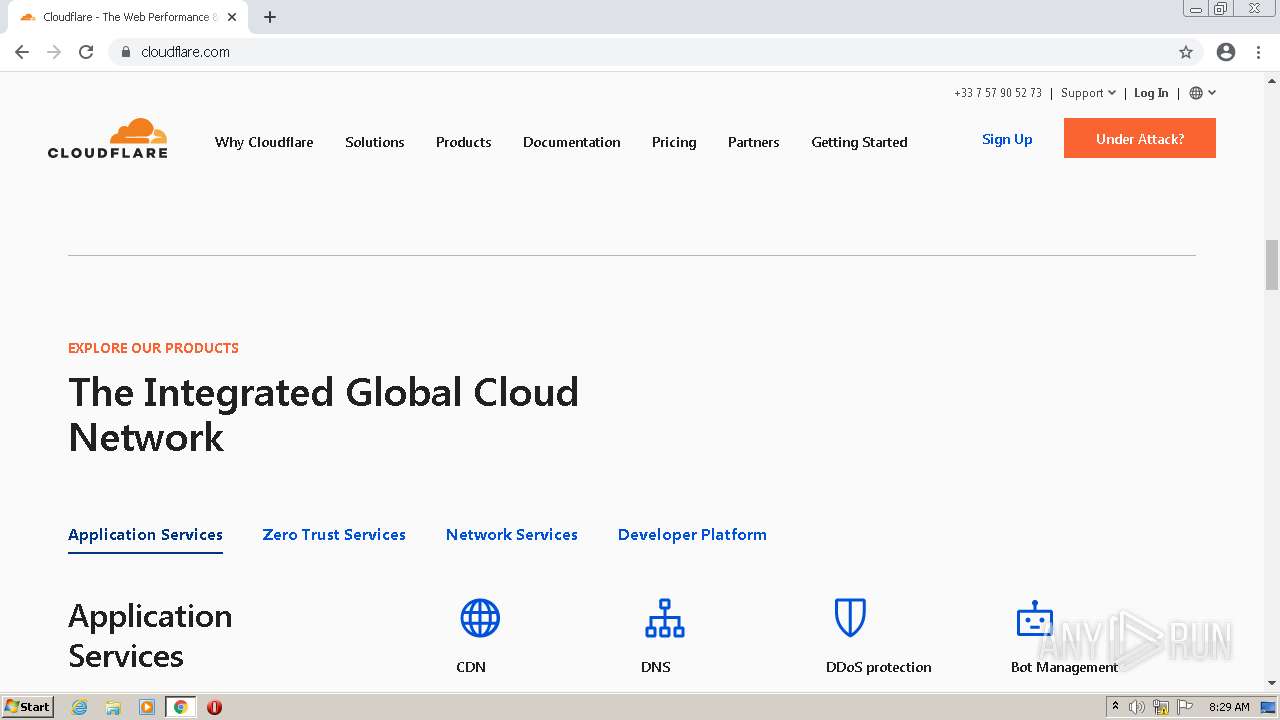Click the action center flag icon

(1185, 707)
